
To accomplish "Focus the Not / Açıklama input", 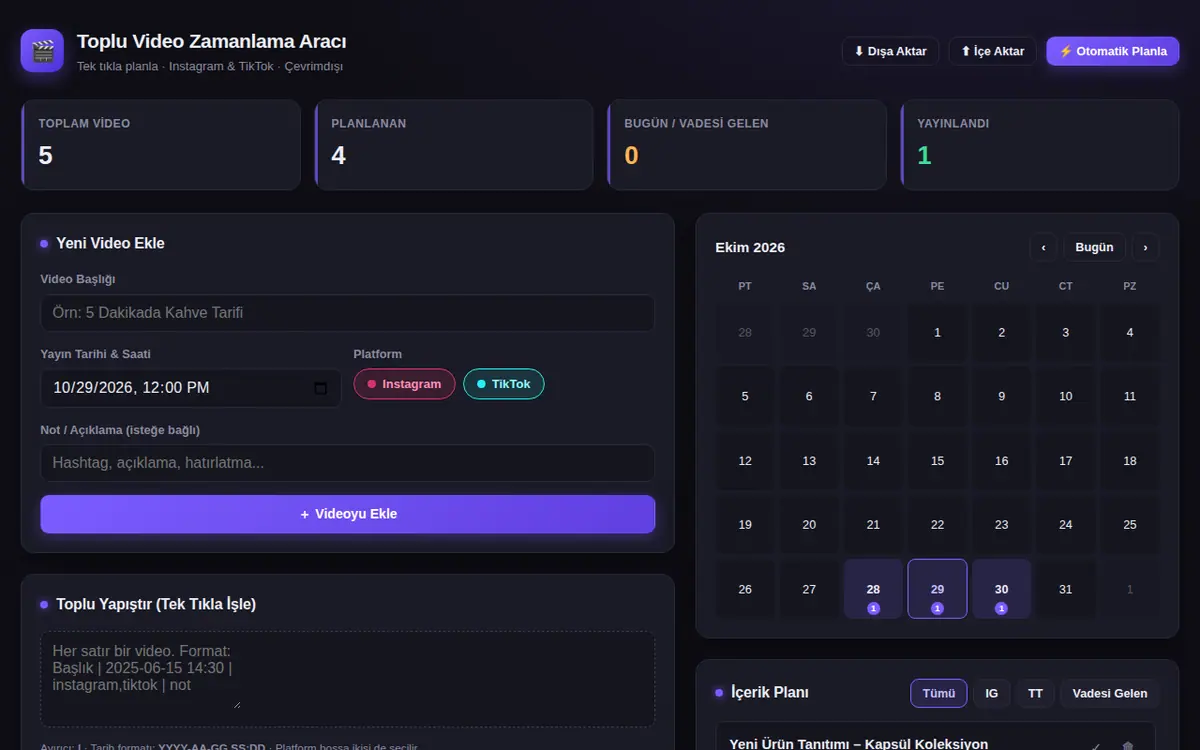I will pyautogui.click(x=348, y=463).
